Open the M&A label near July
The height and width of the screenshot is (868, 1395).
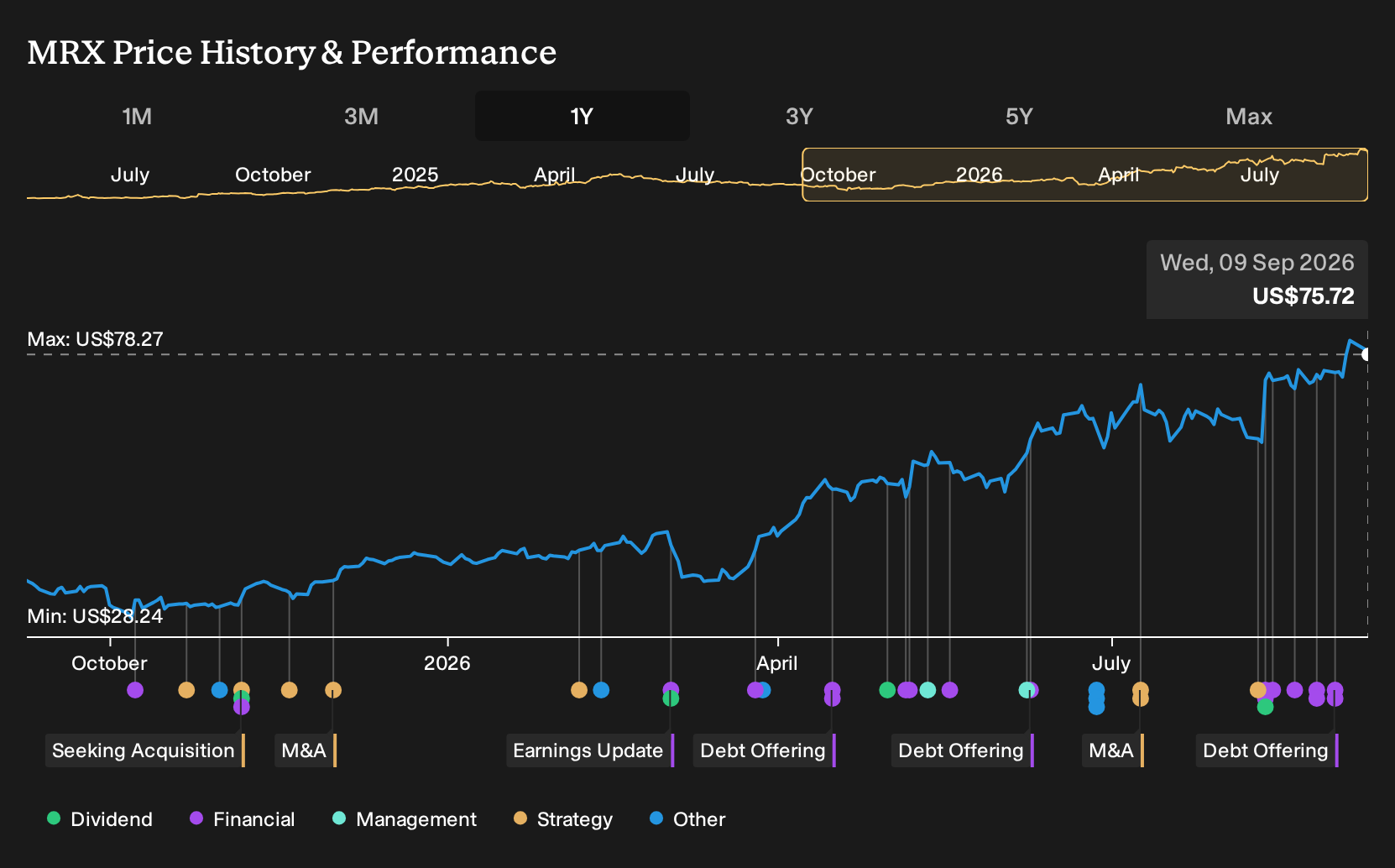pyautogui.click(x=1113, y=750)
